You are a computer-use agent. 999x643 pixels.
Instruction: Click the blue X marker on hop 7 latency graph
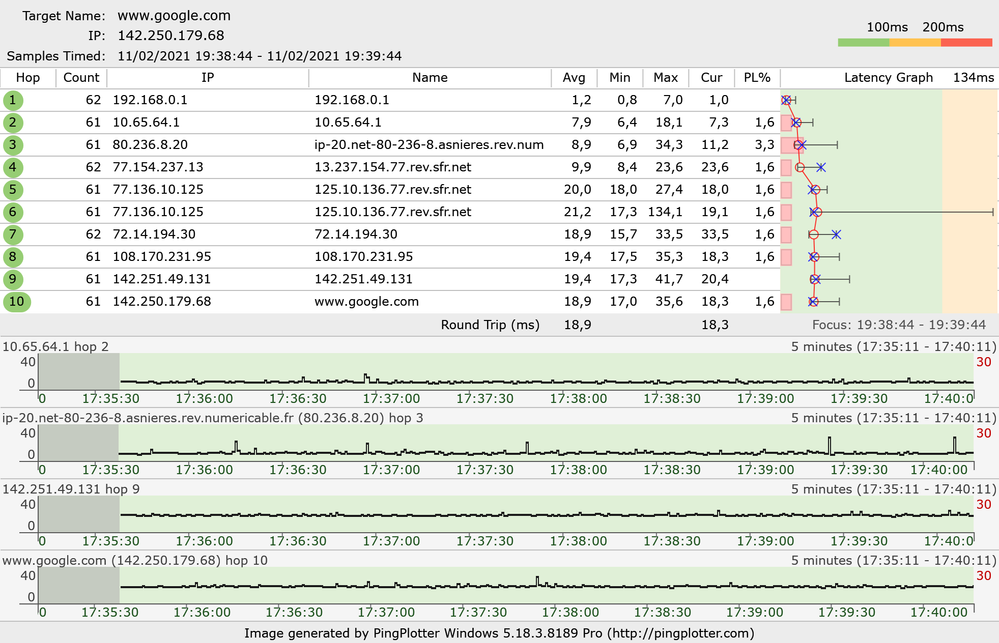click(836, 234)
